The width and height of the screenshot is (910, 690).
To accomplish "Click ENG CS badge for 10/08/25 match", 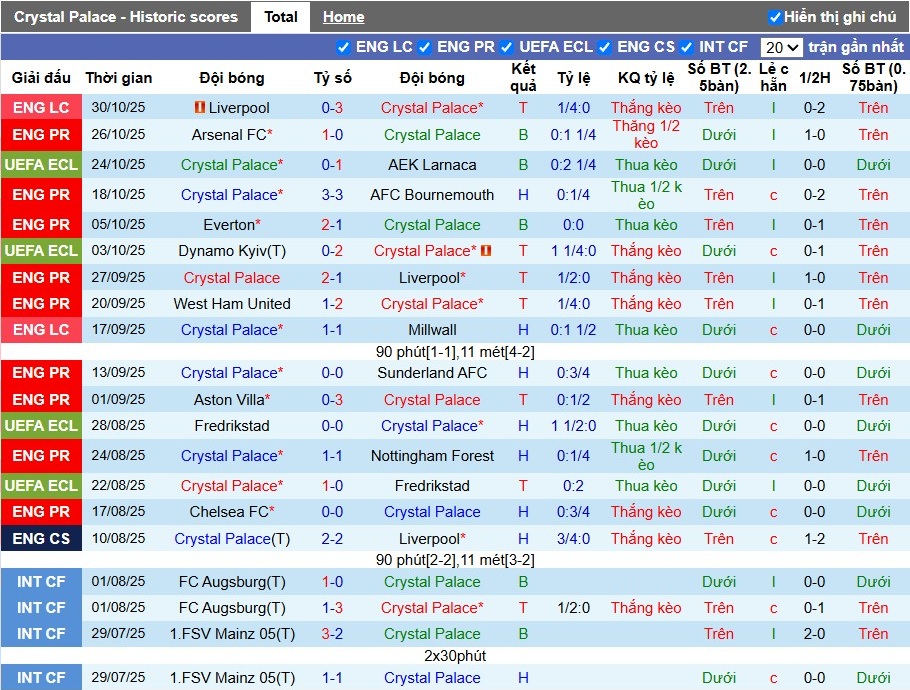I will tap(41, 539).
